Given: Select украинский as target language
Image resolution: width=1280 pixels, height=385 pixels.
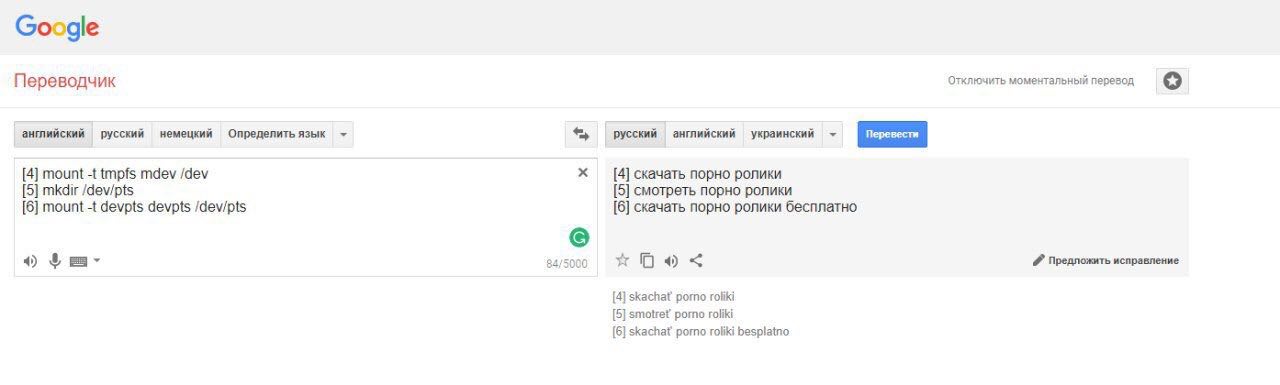Looking at the screenshot, I should [782, 134].
